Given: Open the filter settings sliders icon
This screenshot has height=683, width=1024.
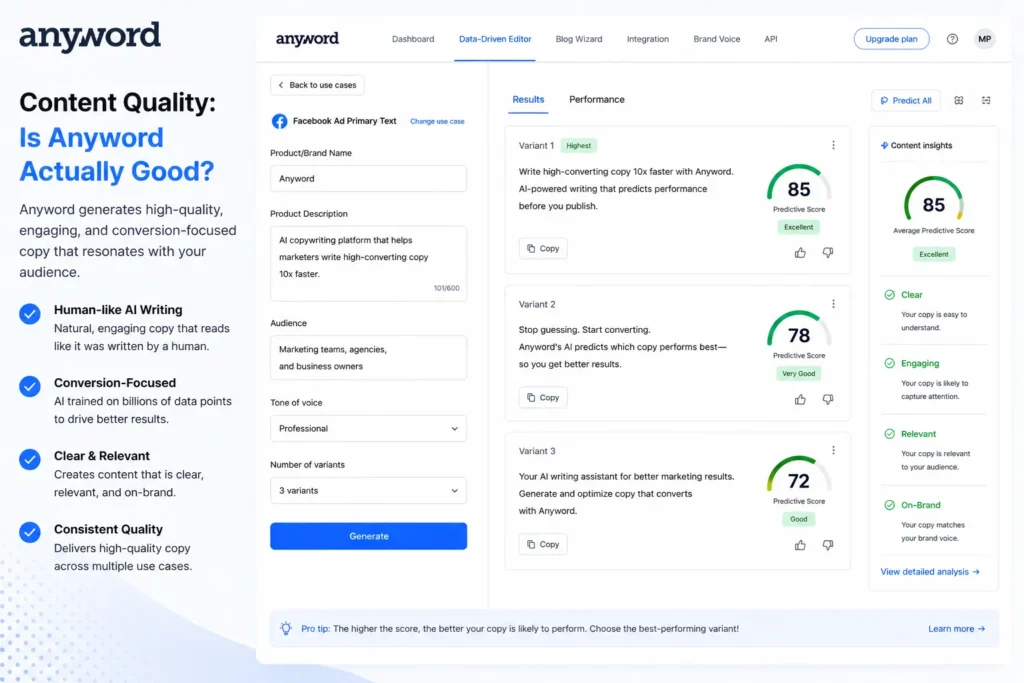Looking at the screenshot, I should pyautogui.click(x=986, y=101).
